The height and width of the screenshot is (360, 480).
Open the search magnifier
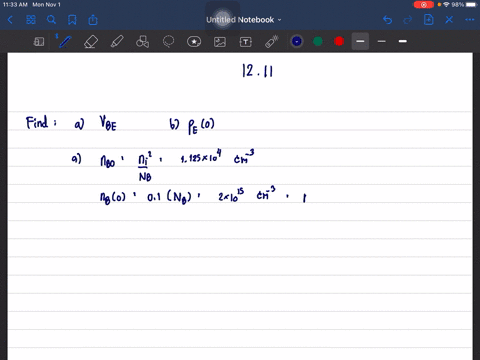tap(51, 20)
